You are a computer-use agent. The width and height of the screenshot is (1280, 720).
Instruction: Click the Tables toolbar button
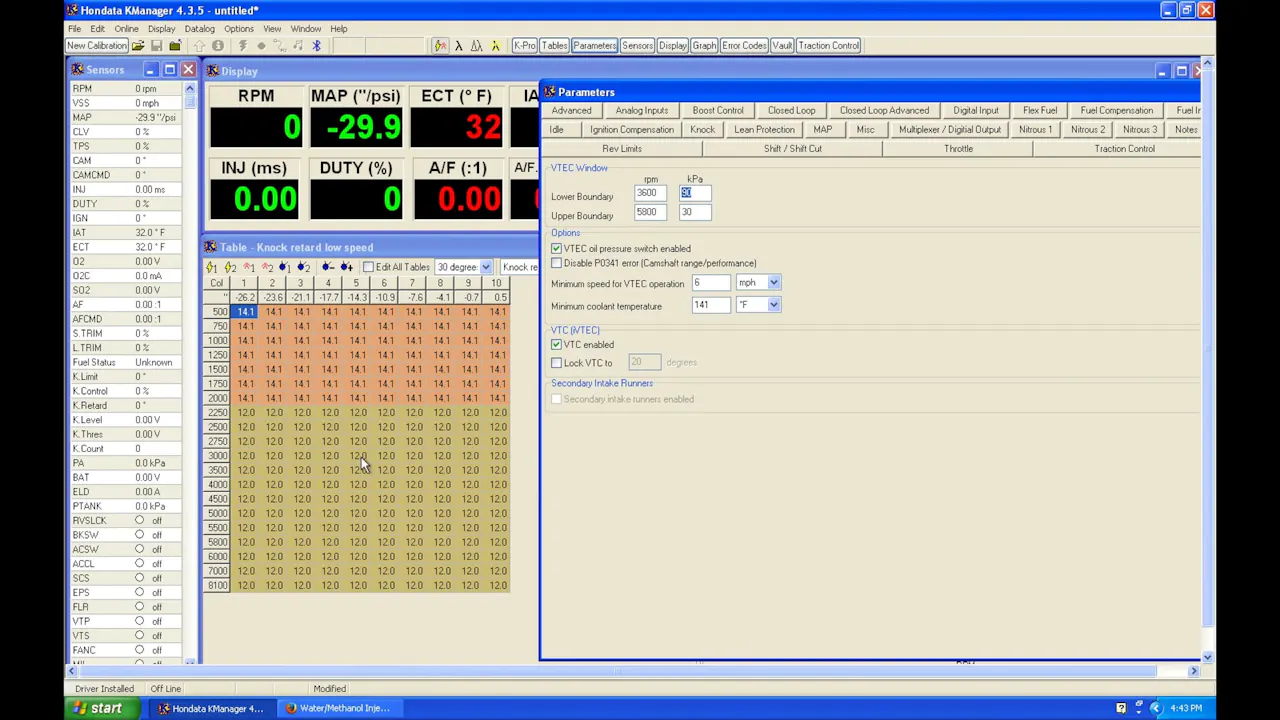click(x=555, y=45)
